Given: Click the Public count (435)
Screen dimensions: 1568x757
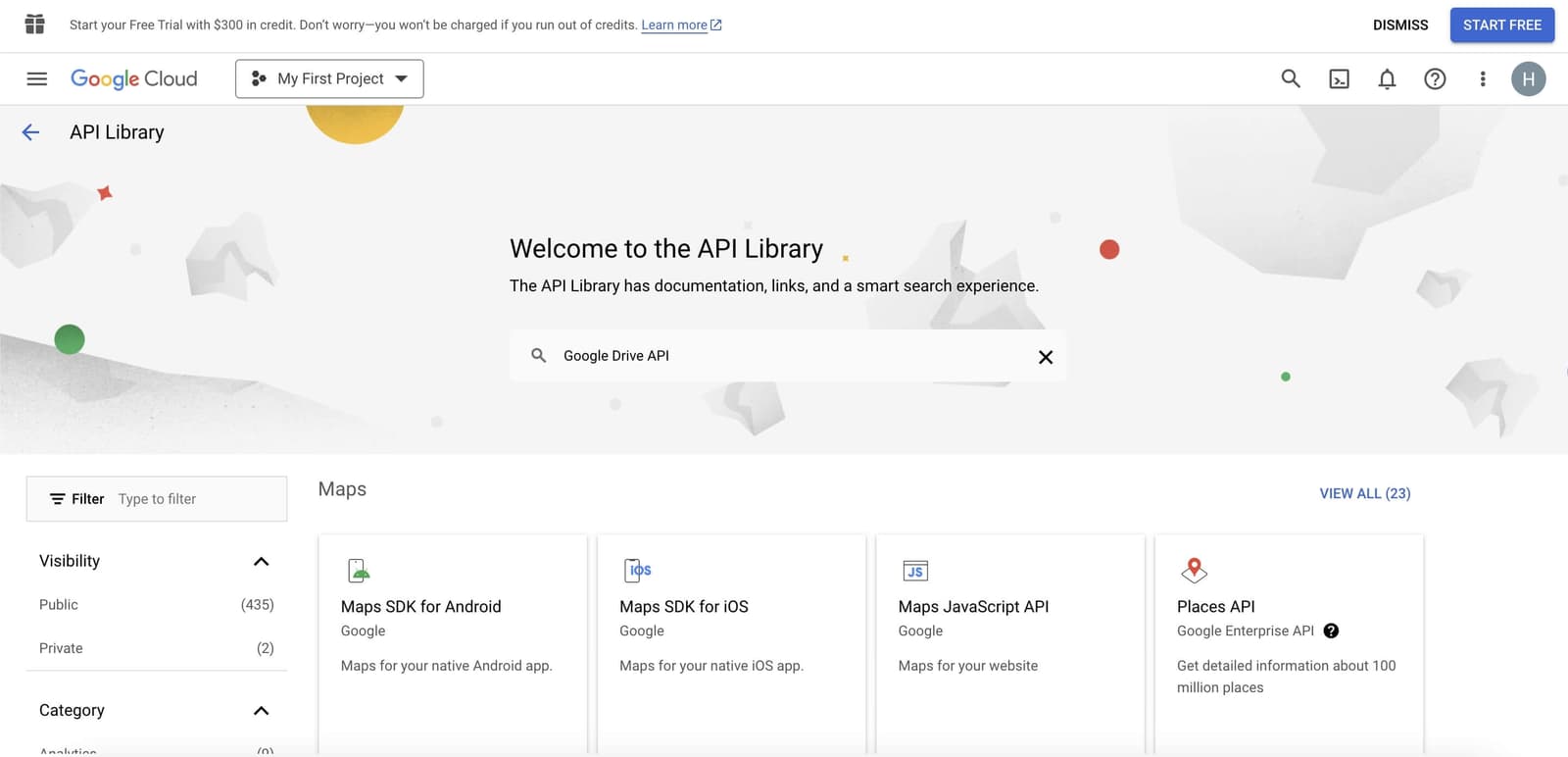Looking at the screenshot, I should (258, 605).
